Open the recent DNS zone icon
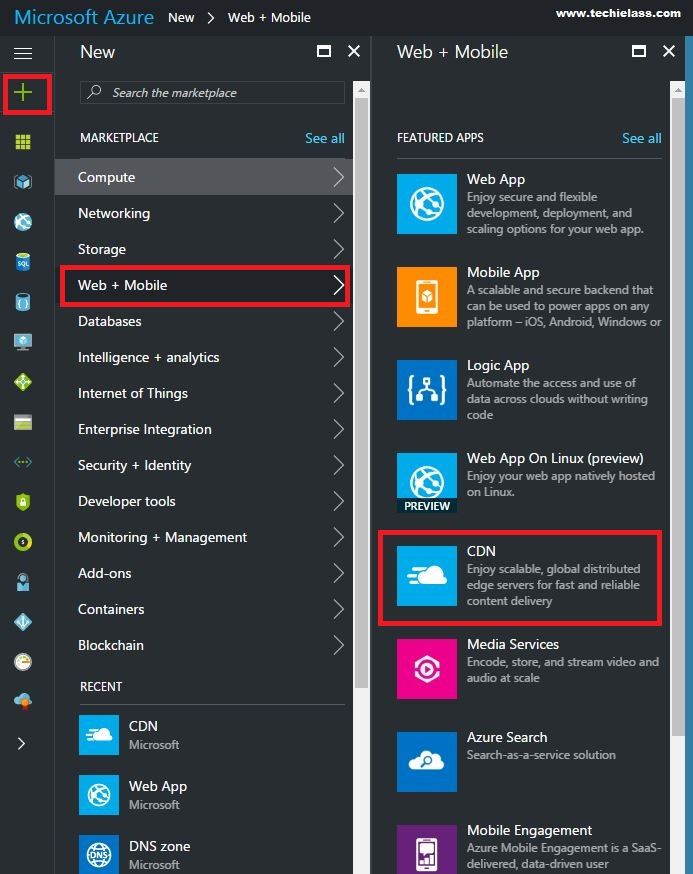Image resolution: width=693 pixels, height=874 pixels. click(99, 854)
